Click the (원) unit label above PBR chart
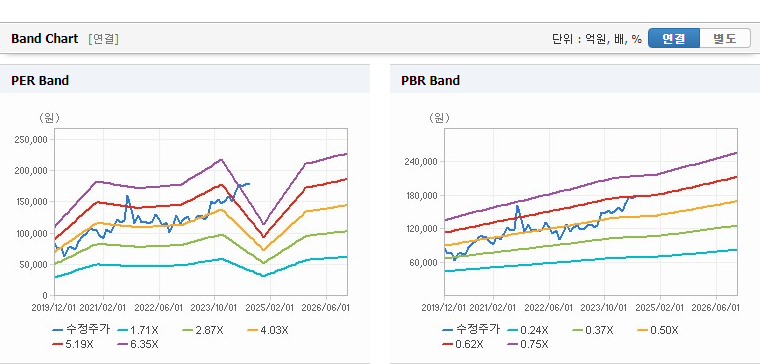760x364 pixels. 439,117
